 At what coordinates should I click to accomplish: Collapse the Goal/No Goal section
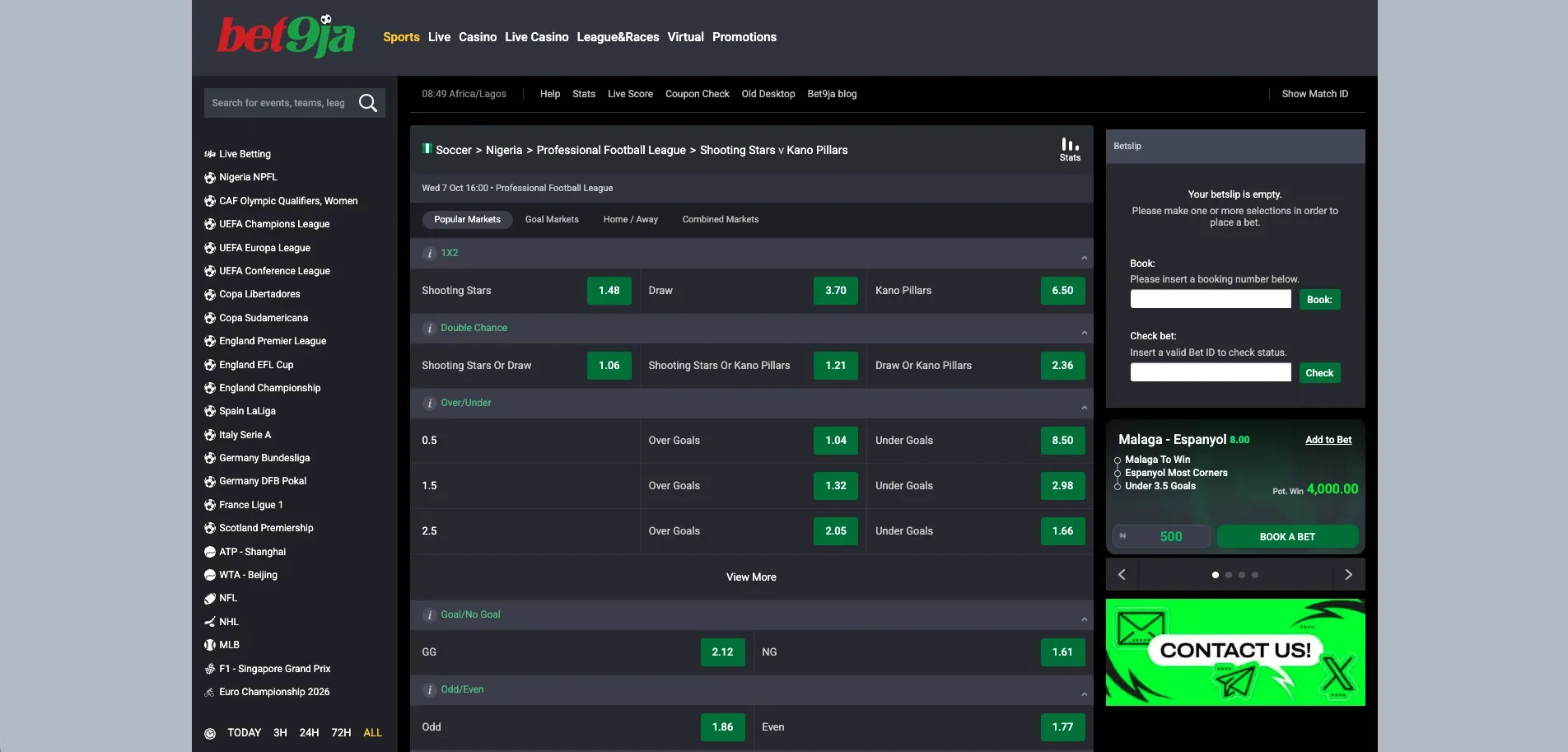tap(1084, 619)
